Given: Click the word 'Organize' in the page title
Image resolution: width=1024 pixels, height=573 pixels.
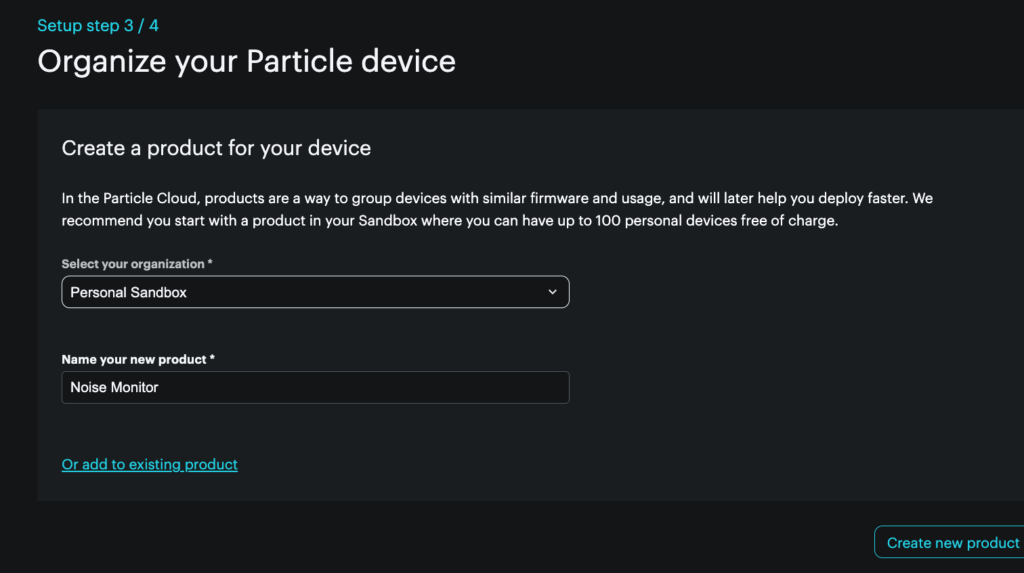Looking at the screenshot, I should [x=102, y=62].
